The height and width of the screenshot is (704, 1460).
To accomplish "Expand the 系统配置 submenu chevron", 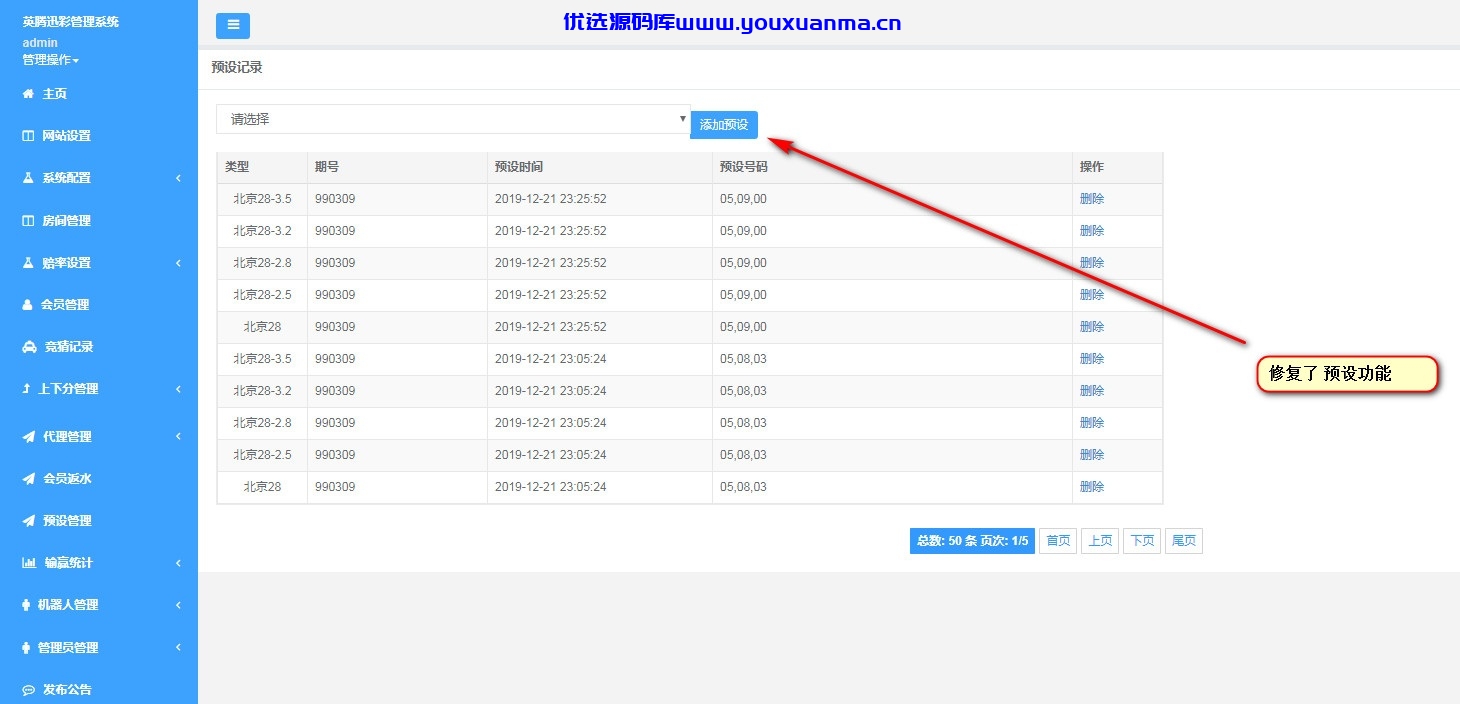I will tap(178, 178).
